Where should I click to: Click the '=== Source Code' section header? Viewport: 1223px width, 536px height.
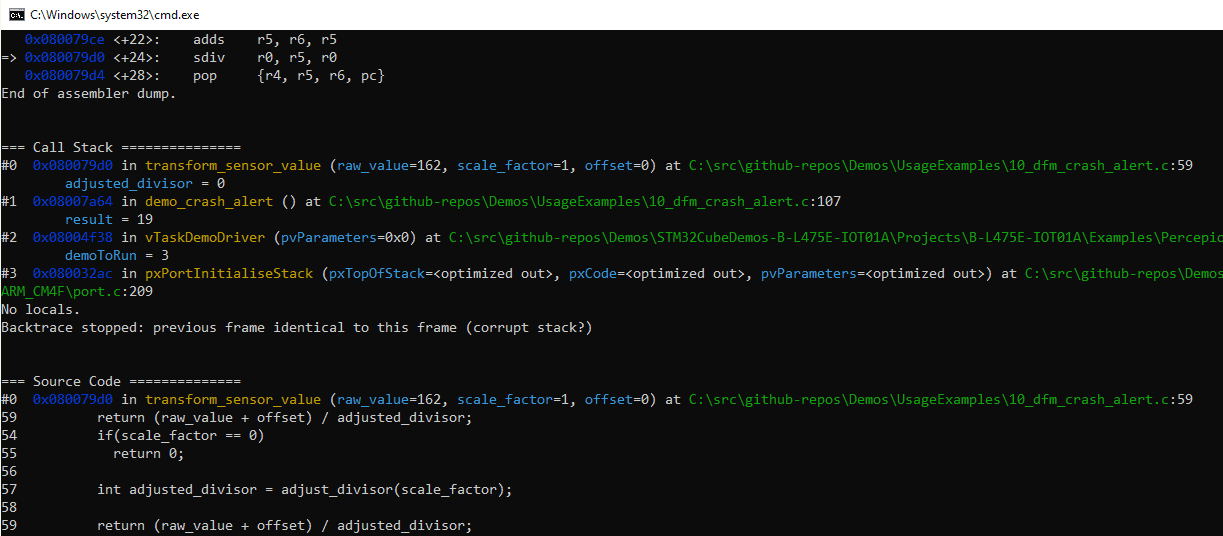pos(120,381)
